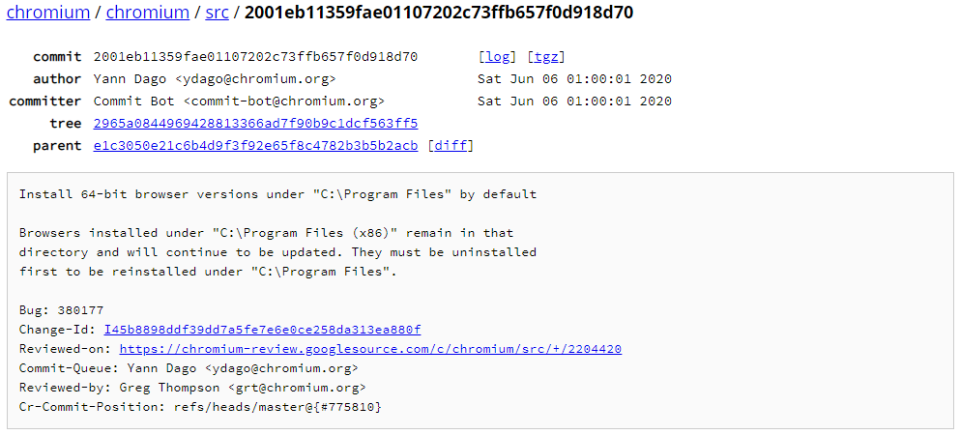Open the Change-Id link
This screenshot has width=960, height=435.
click(x=262, y=329)
